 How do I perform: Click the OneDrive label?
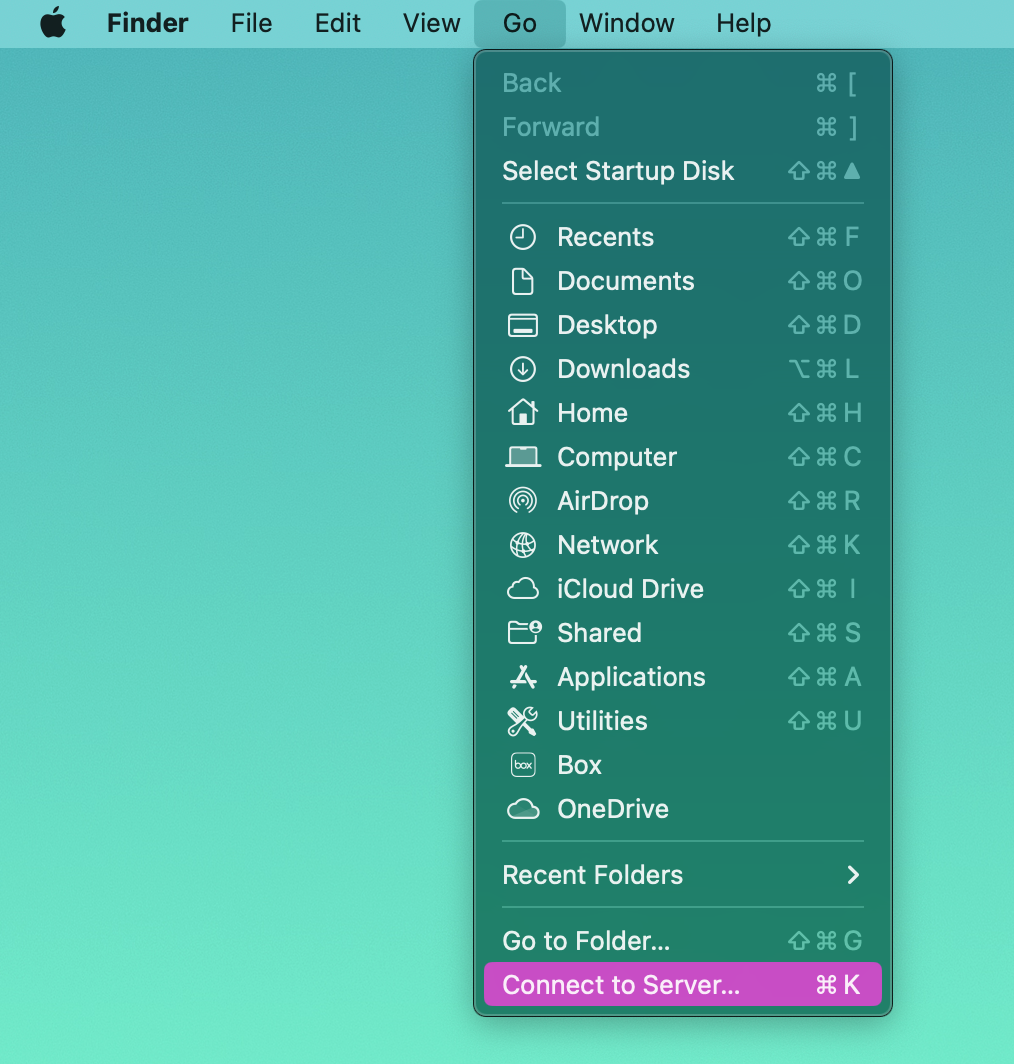point(613,809)
